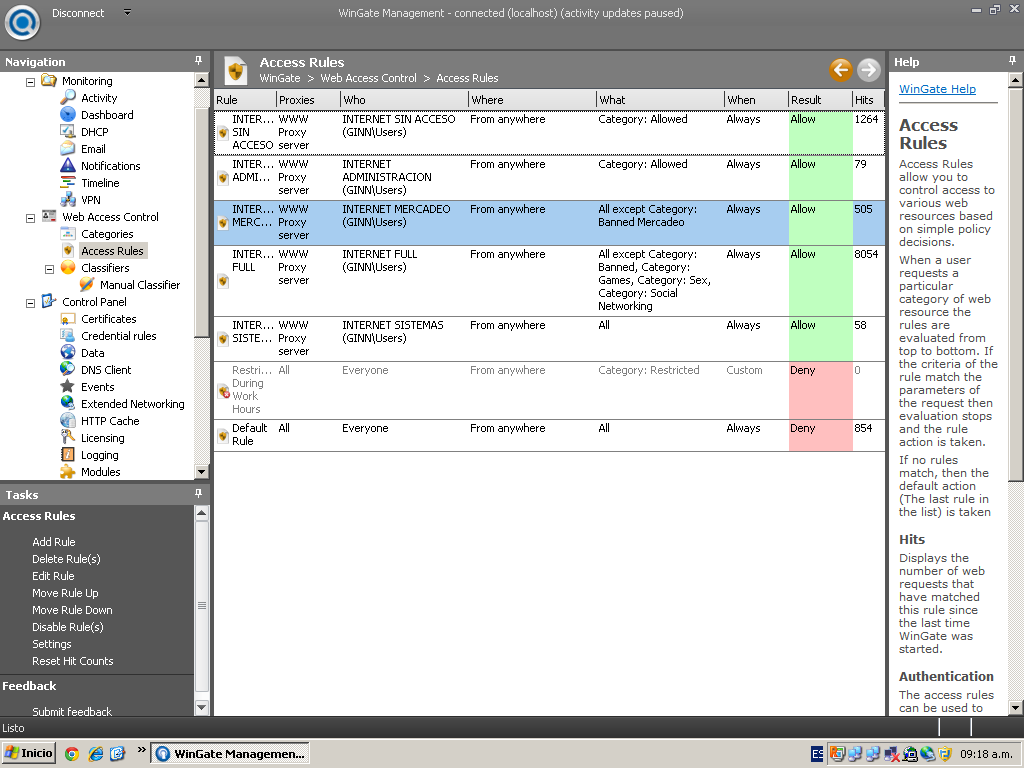Image resolution: width=1024 pixels, height=768 pixels.
Task: Go forward with the grey right arrow
Action: pyautogui.click(x=869, y=69)
